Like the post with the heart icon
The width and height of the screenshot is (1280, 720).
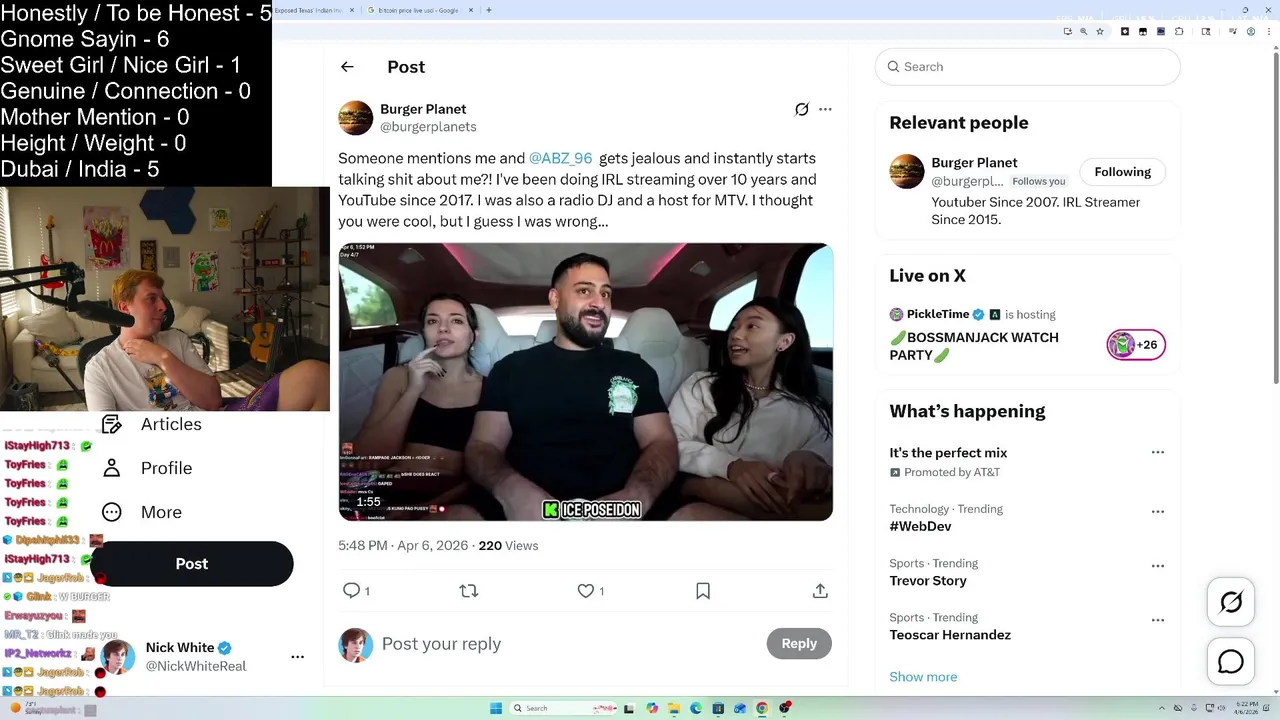[x=586, y=591]
